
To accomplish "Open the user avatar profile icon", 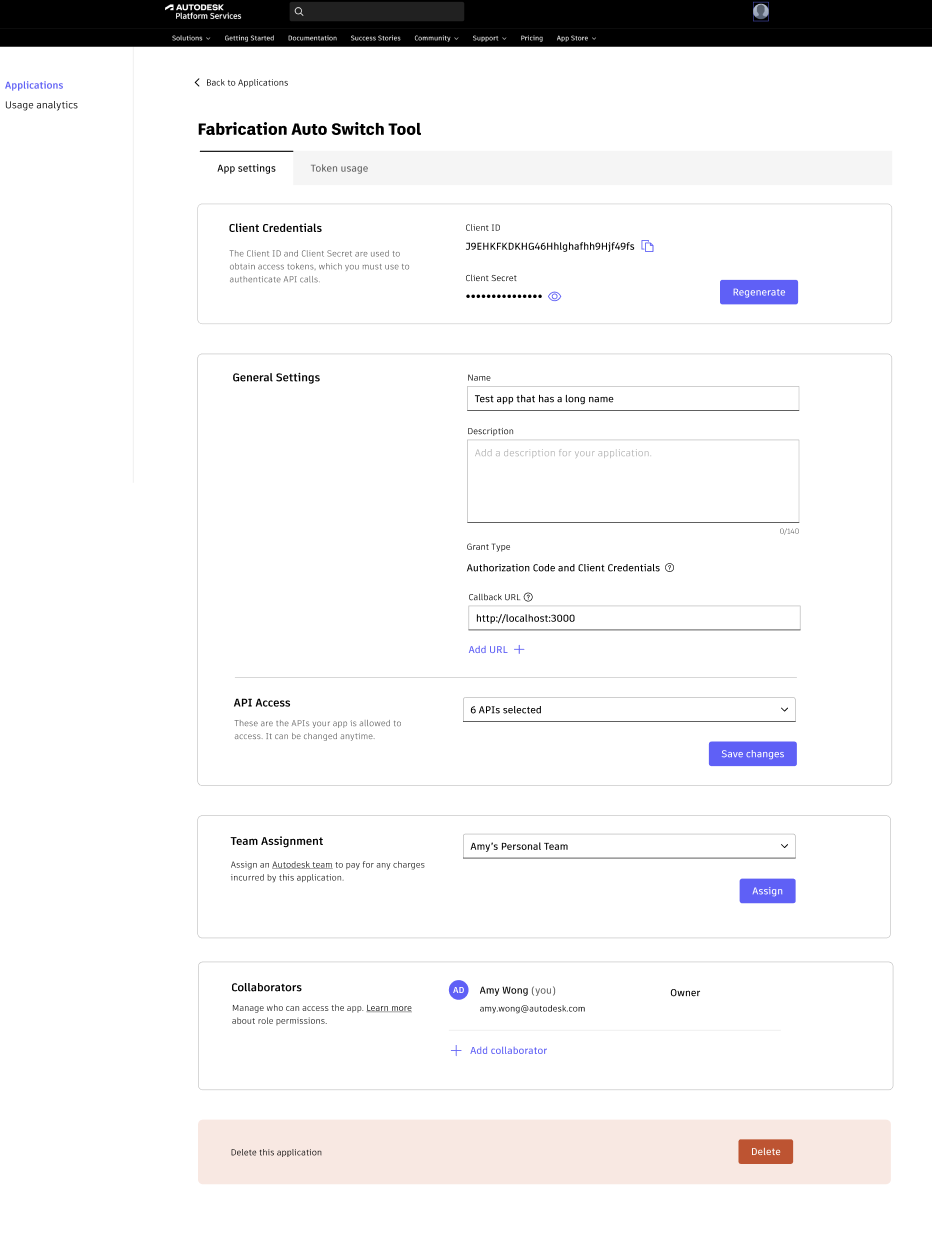I will coord(760,11).
